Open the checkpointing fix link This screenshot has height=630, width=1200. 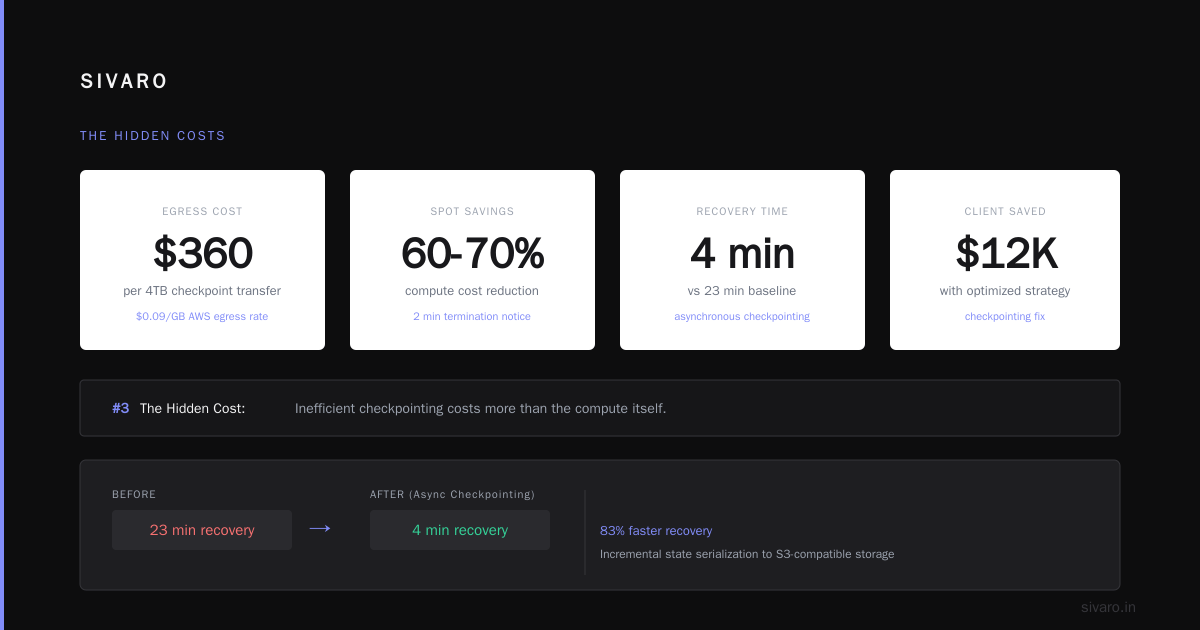(1005, 316)
